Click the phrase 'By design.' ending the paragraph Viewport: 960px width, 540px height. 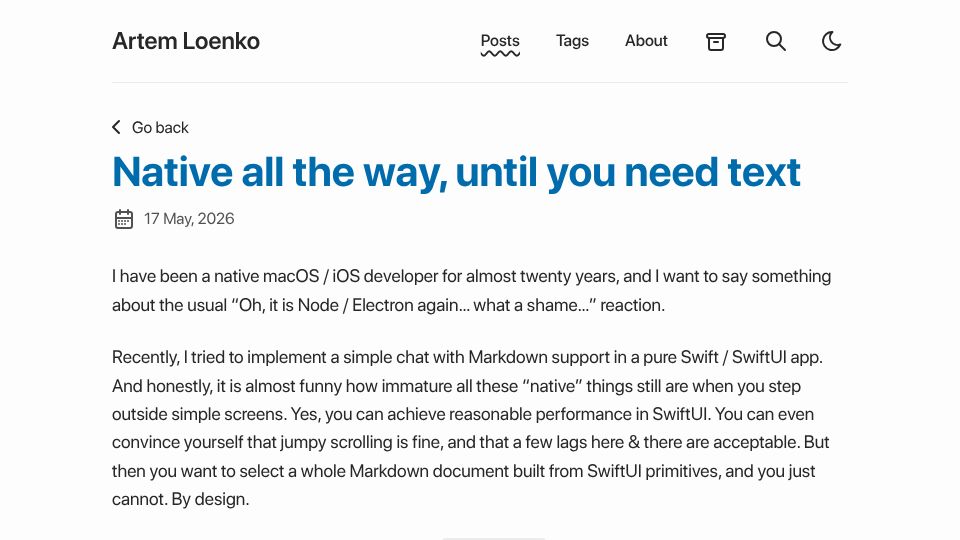point(210,500)
